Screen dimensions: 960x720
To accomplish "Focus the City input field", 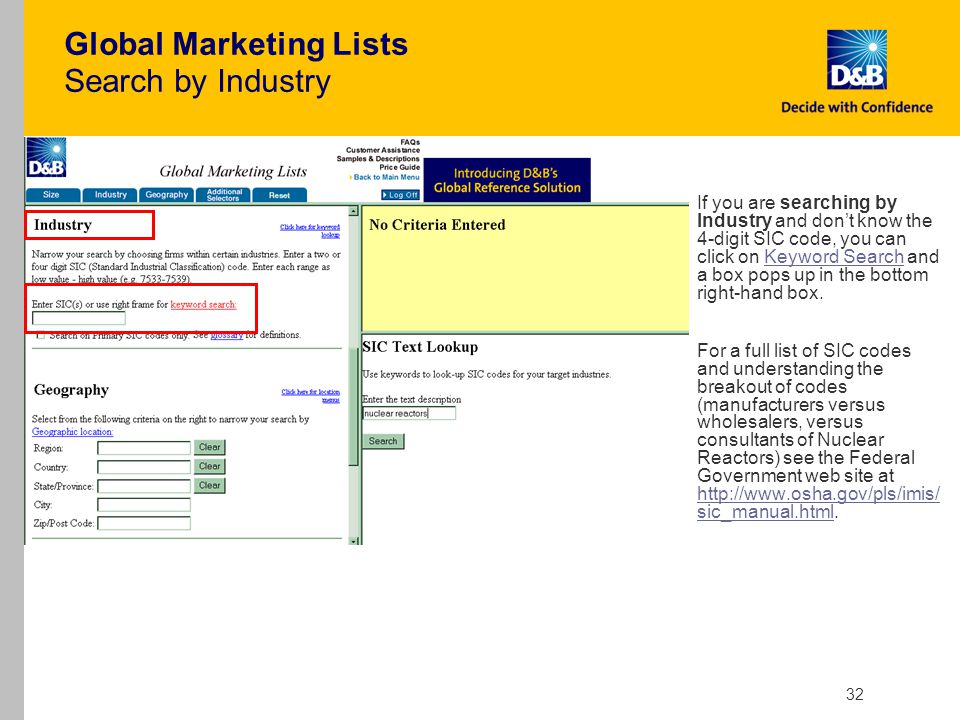I will [x=144, y=504].
